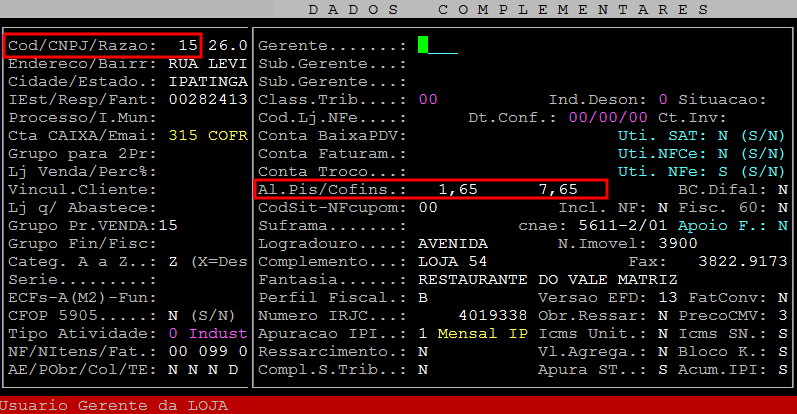Toggle the Uti.NFCe S/N value
Viewport: 797px width, 414px height.
coord(721,153)
